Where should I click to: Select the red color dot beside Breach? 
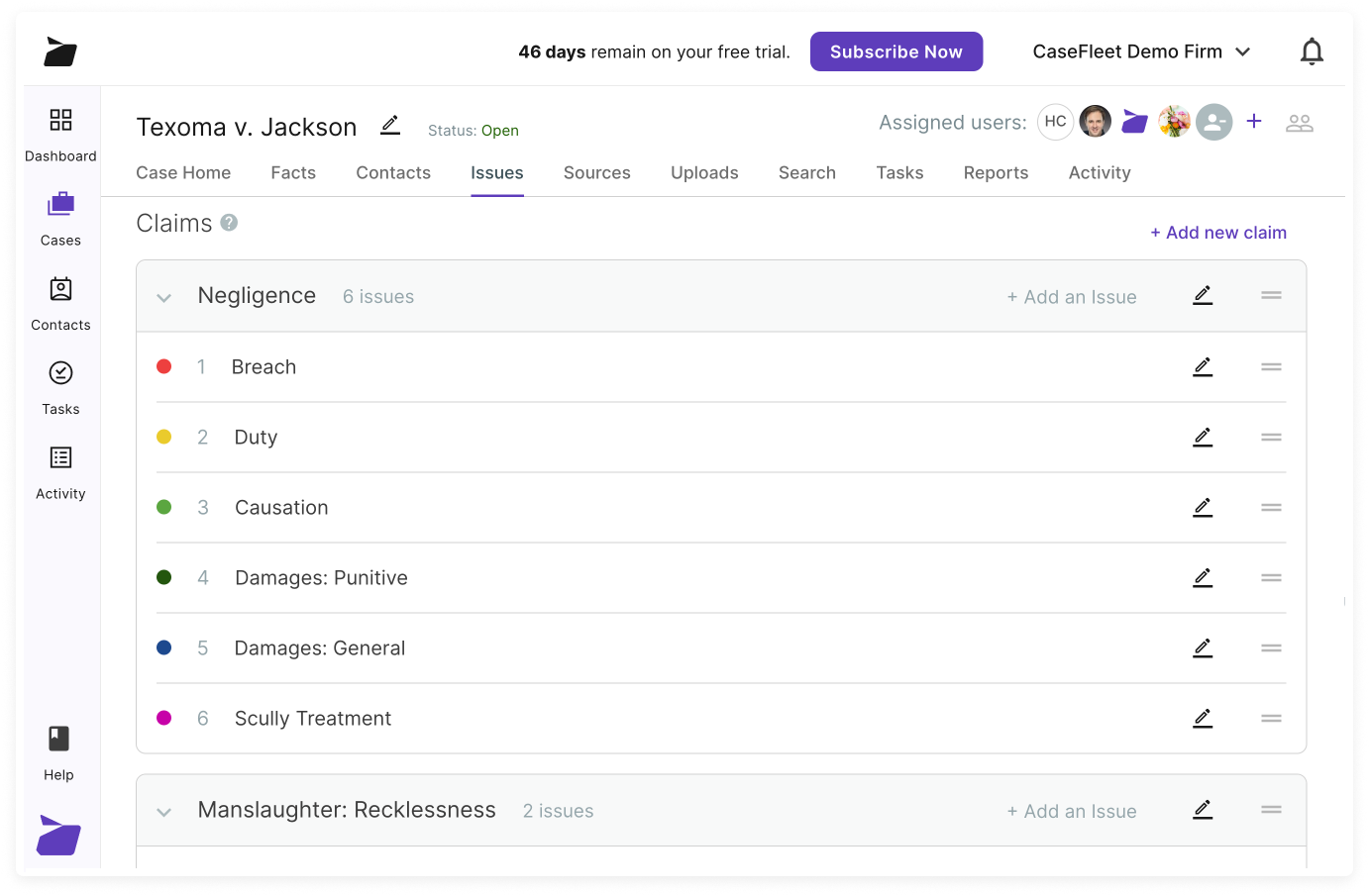[x=164, y=366]
